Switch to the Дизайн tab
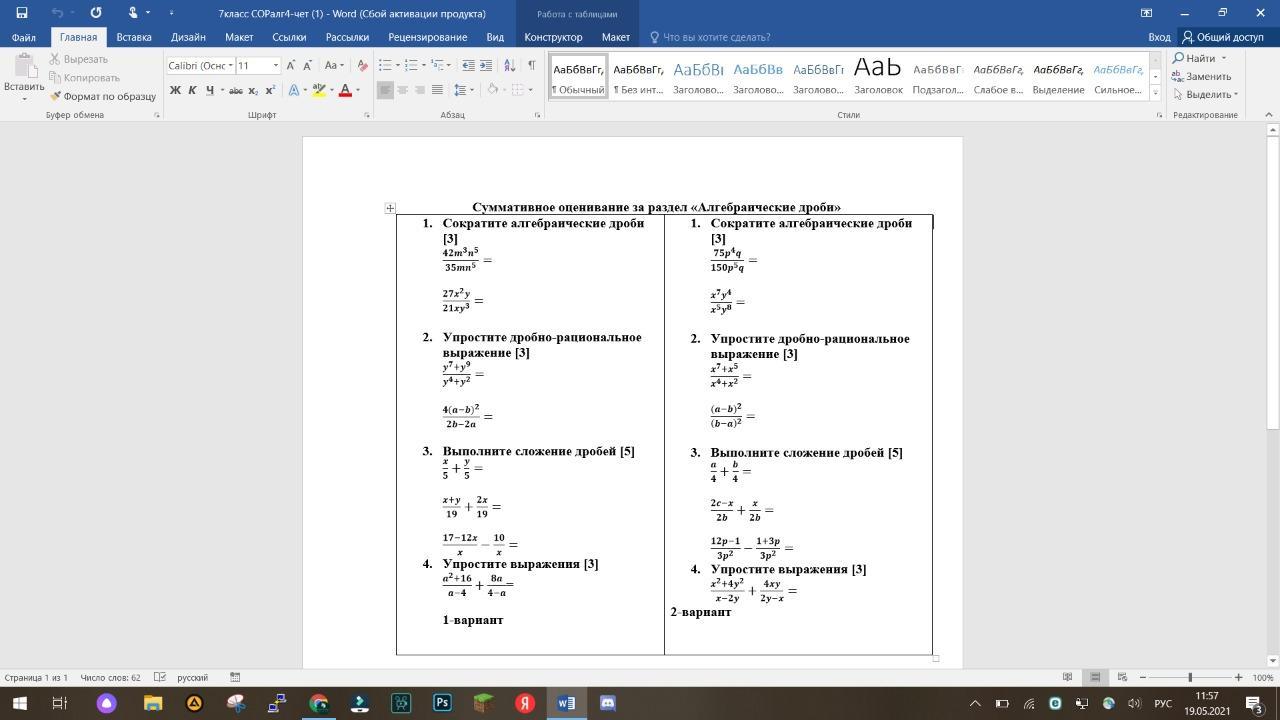Viewport: 1280px width, 720px height. 188,37
